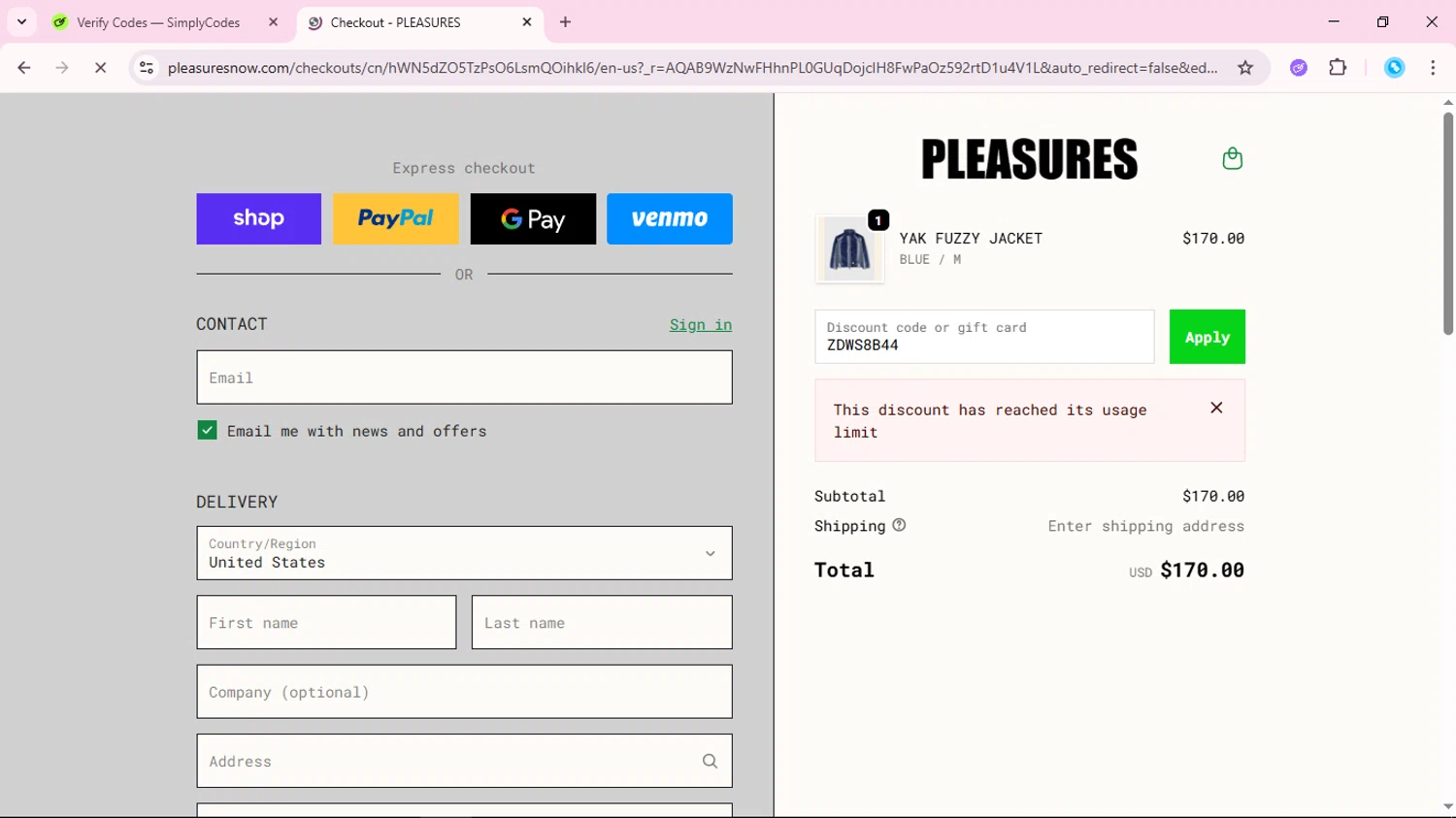1456x818 pixels.
Task: Click the shipping help question mark icon
Action: click(x=899, y=525)
